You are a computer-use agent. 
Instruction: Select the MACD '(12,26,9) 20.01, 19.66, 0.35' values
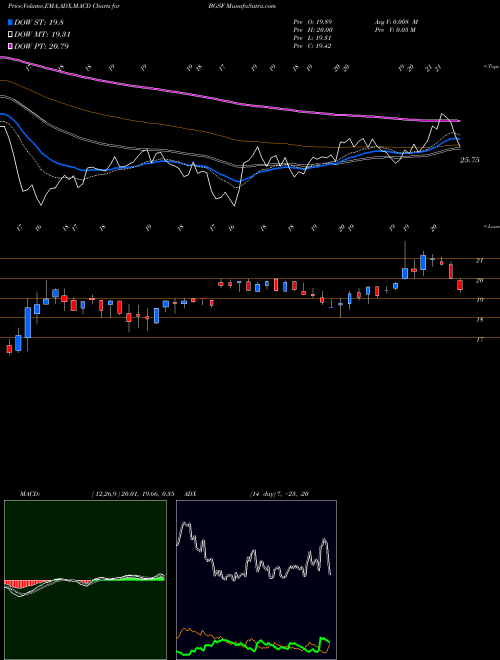pyautogui.click(x=133, y=494)
